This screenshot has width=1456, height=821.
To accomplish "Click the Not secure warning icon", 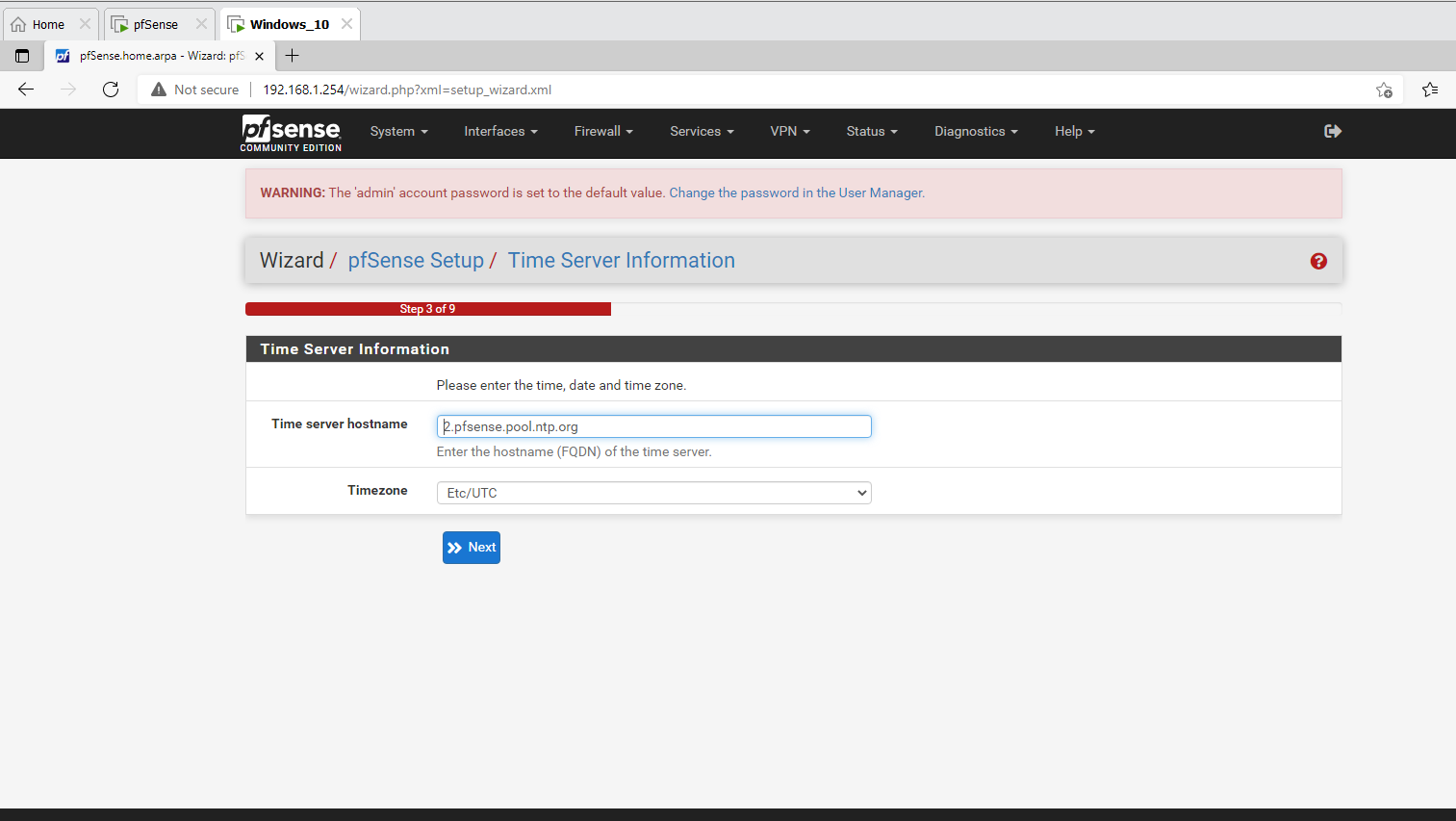I will point(159,90).
